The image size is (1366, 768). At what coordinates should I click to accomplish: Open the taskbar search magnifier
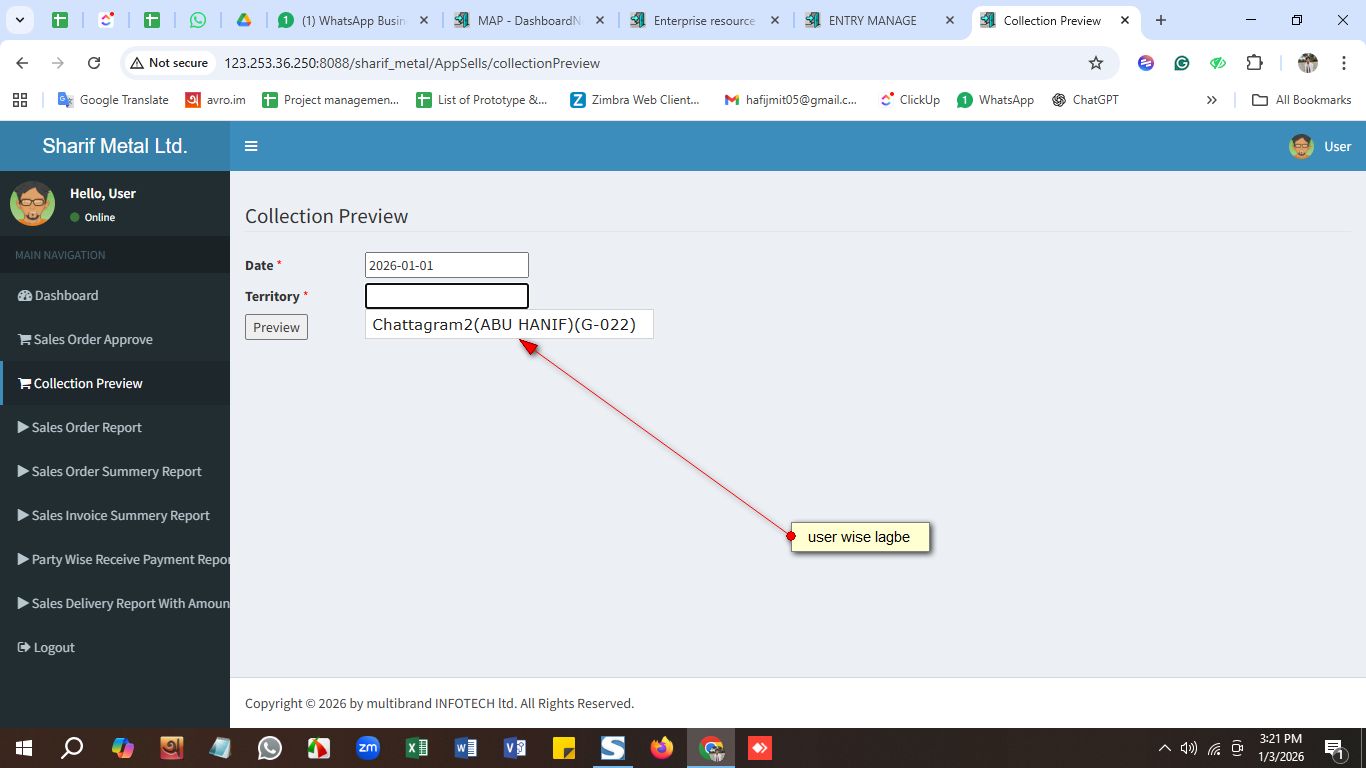coord(73,748)
